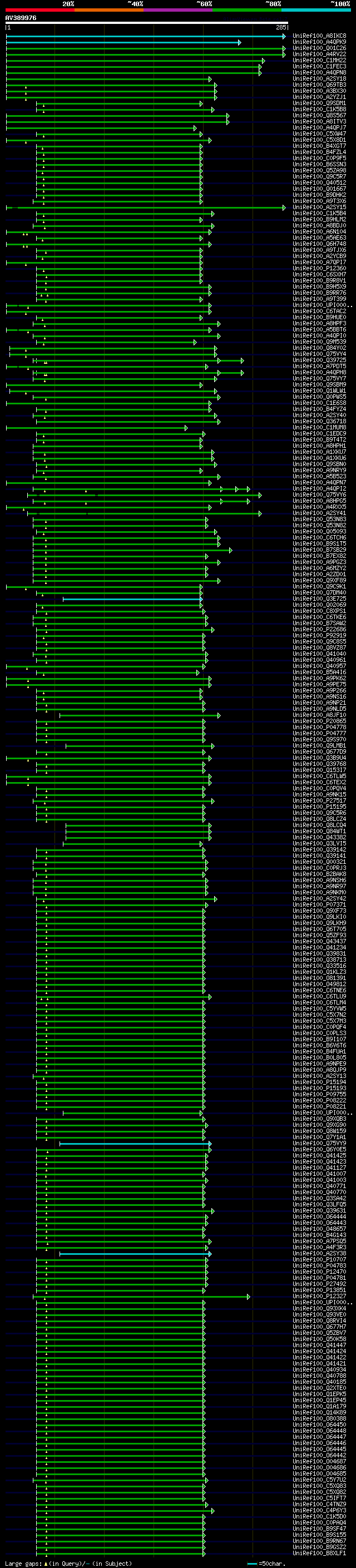
Task: Select hit label UniRef100_O80388
Action: pyautogui.click(x=319, y=1419)
